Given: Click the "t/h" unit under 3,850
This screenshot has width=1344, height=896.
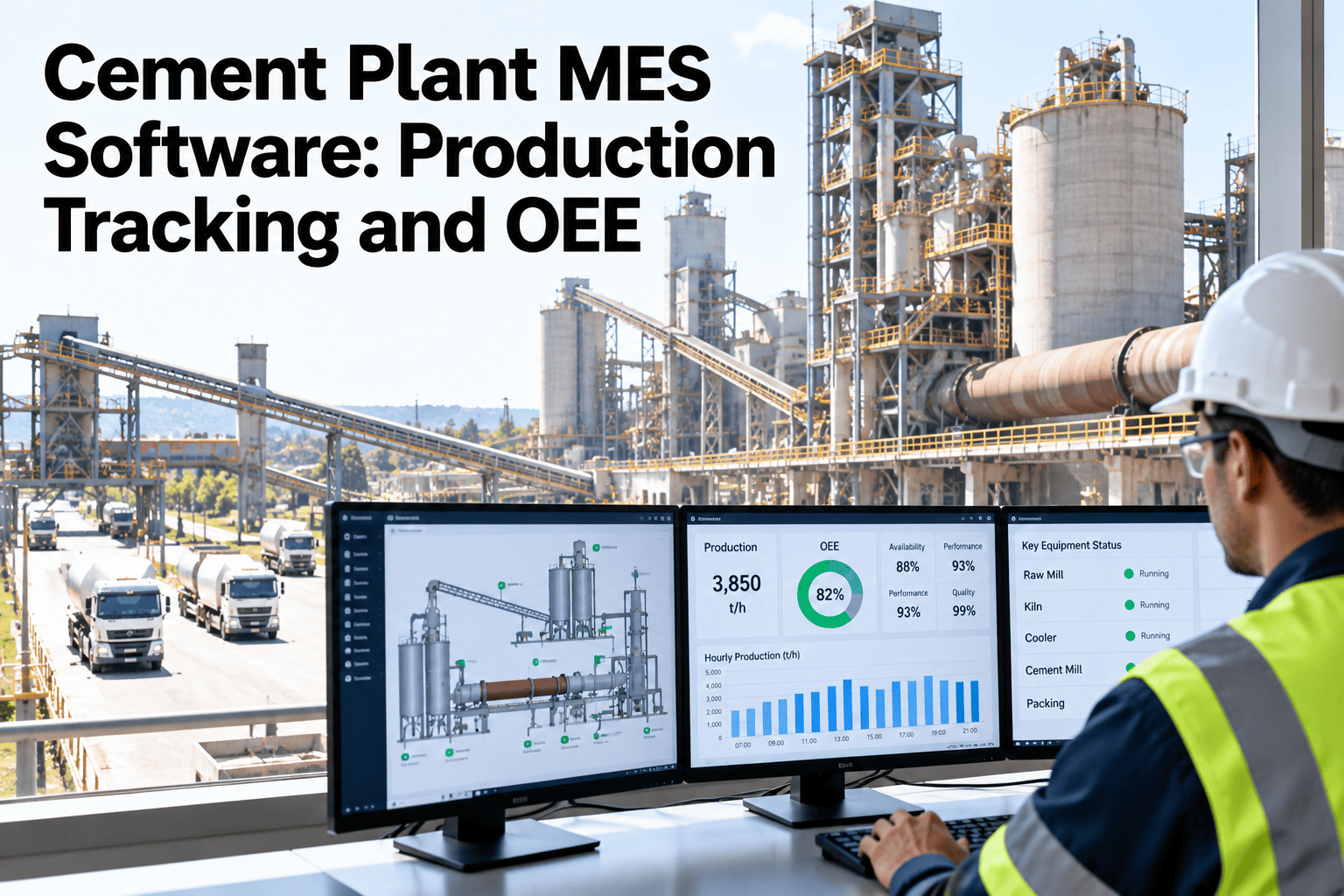Looking at the screenshot, I should pos(738,608).
